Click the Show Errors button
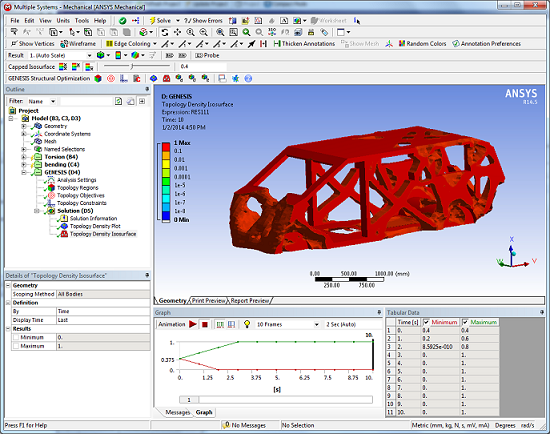550x434 pixels. coord(203,21)
